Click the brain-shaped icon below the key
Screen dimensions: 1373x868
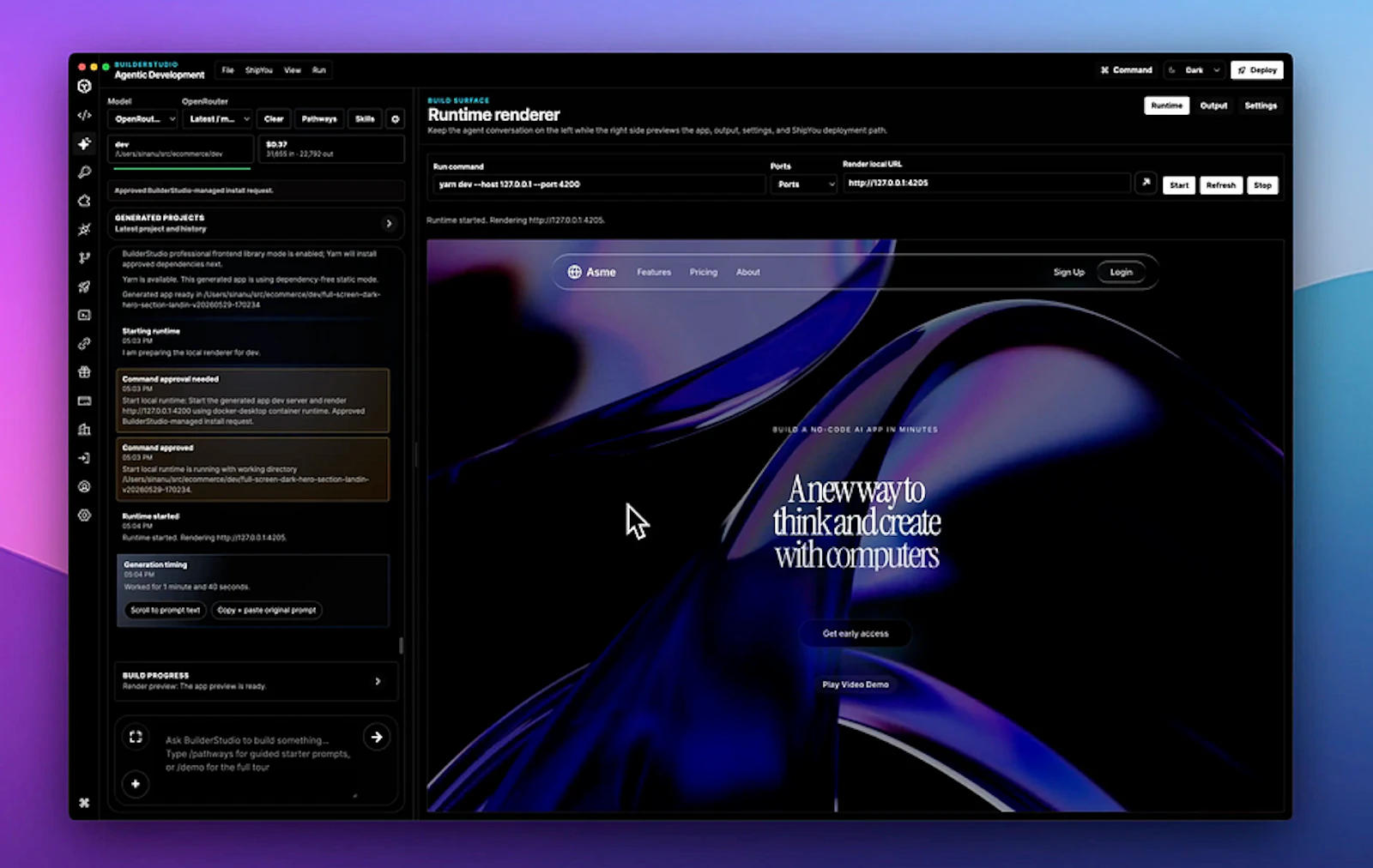pyautogui.click(x=84, y=201)
